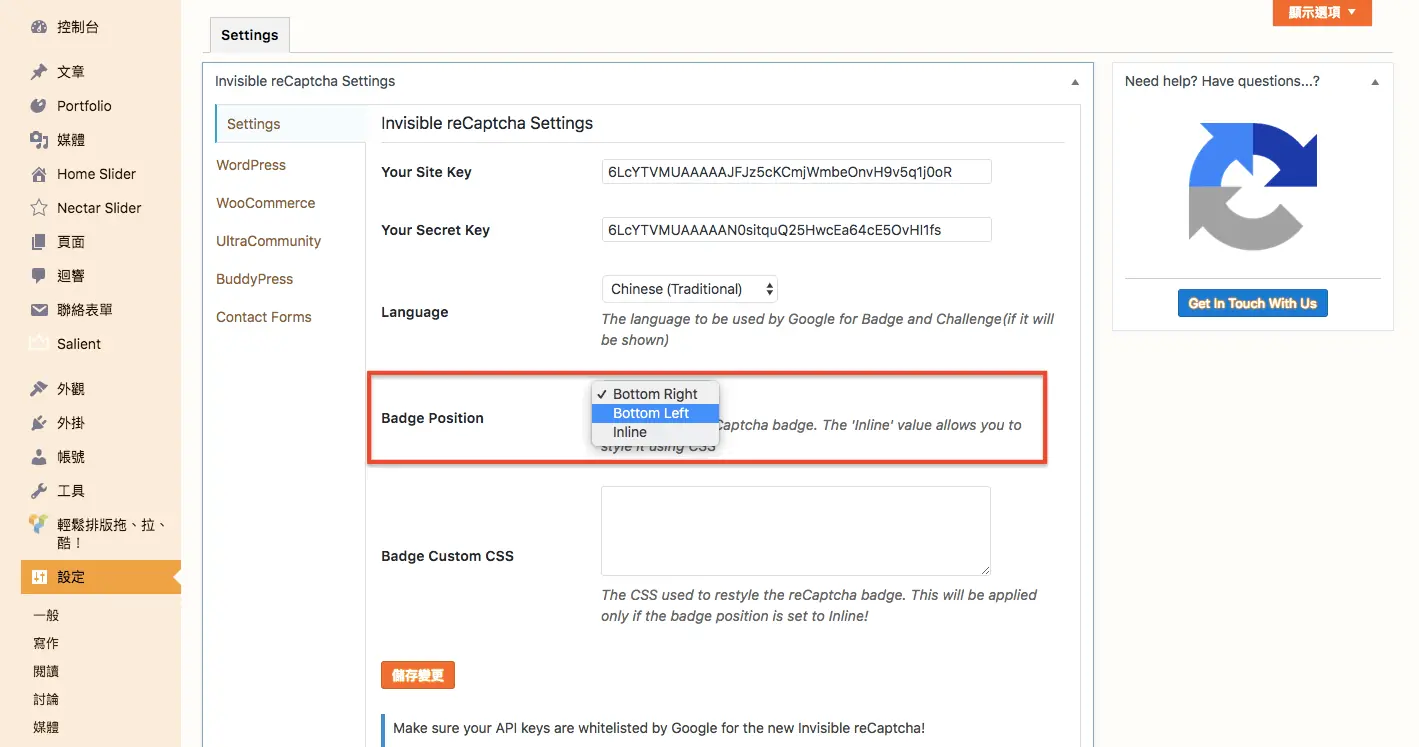Switch to the UltraCommunity settings section
The width and height of the screenshot is (1419, 747).
269,241
